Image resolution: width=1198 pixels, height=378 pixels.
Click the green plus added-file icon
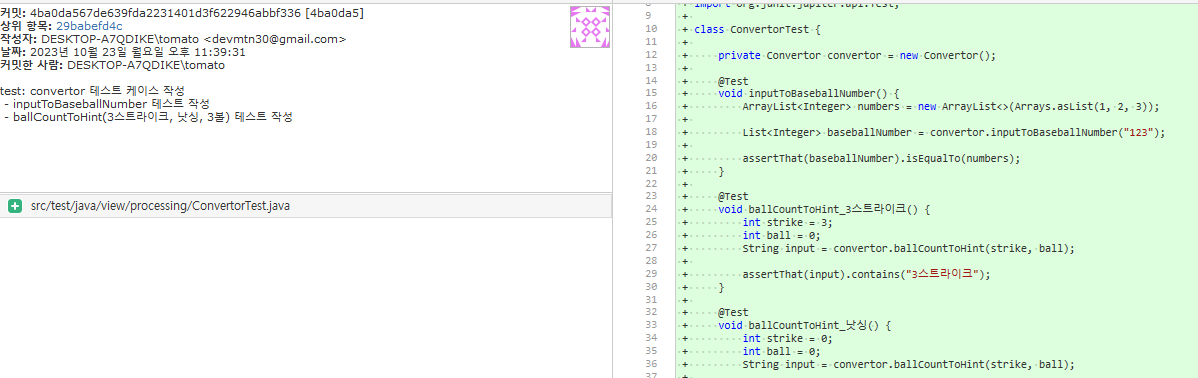point(14,206)
